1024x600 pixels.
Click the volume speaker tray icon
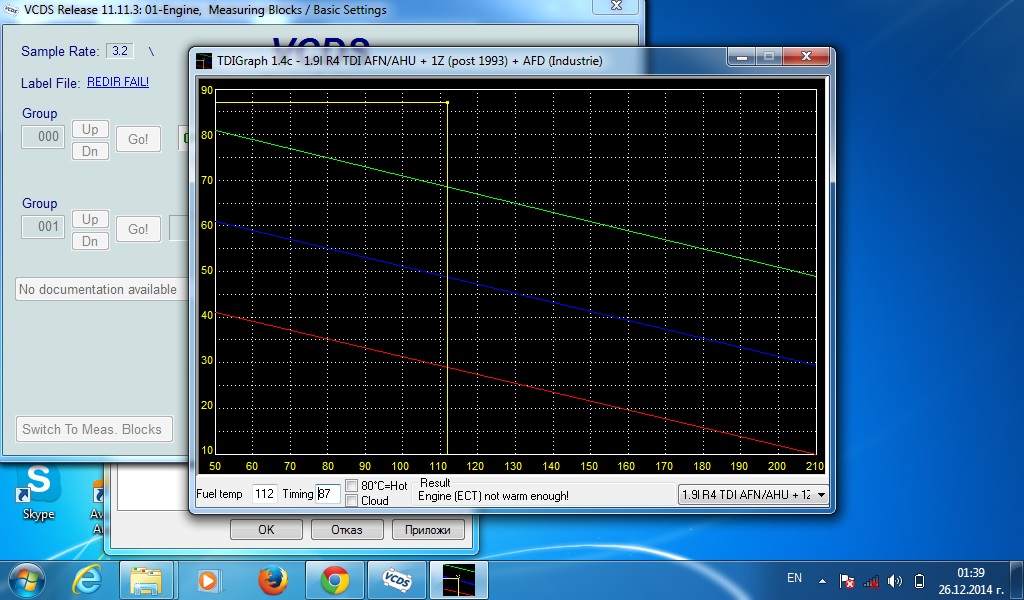[894, 580]
